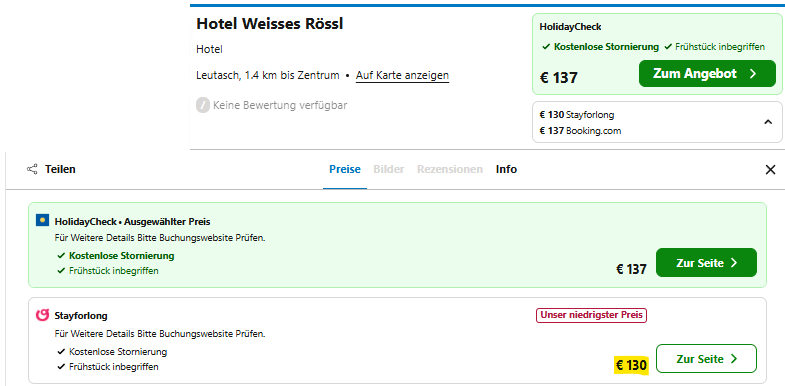Click the green Zum Angebot button

click(707, 74)
